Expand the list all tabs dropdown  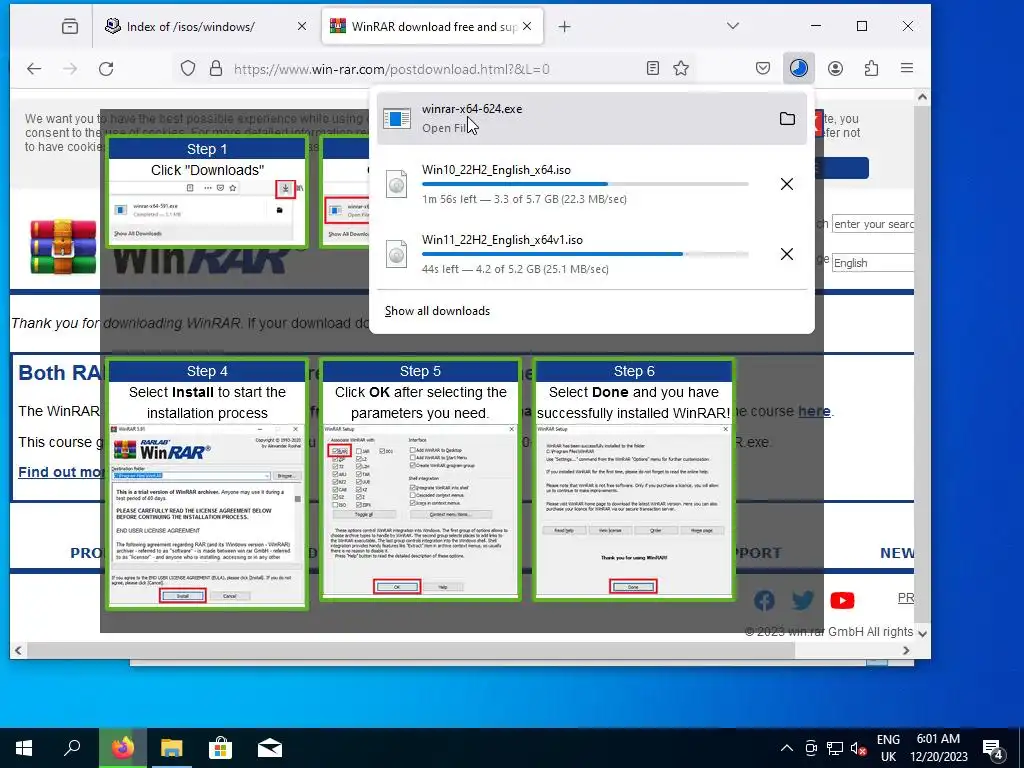click(x=733, y=26)
